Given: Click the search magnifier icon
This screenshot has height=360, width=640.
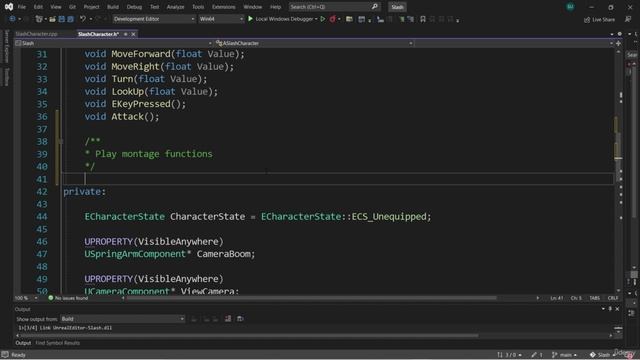Looking at the screenshot, I should click(x=374, y=7).
